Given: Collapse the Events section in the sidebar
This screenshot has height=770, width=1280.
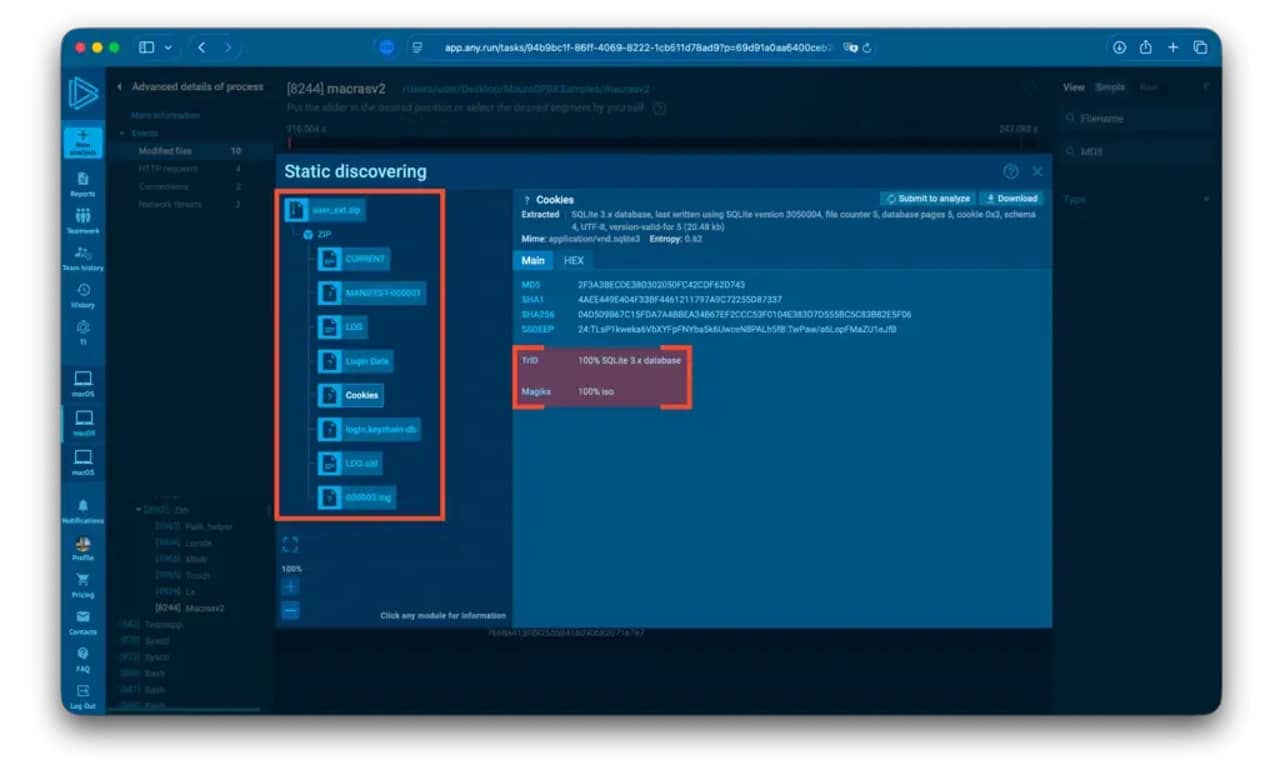Looking at the screenshot, I should 131,131.
